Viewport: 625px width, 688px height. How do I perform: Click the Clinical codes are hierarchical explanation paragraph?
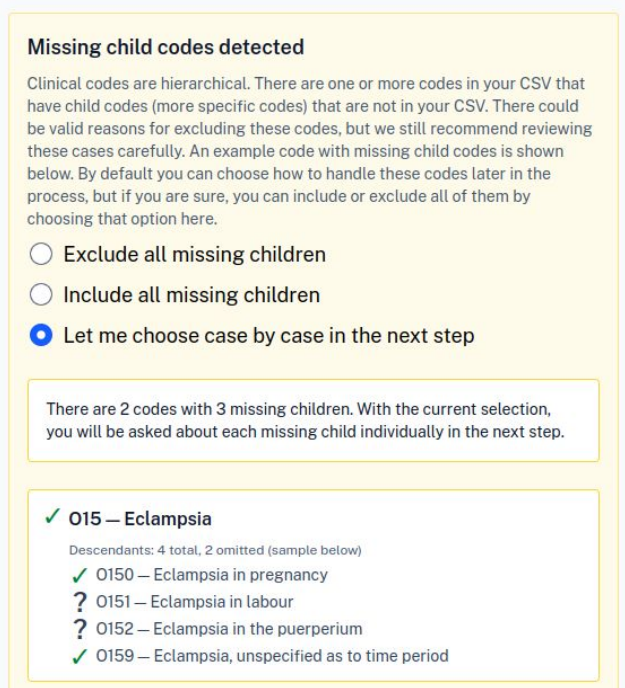coord(309,151)
